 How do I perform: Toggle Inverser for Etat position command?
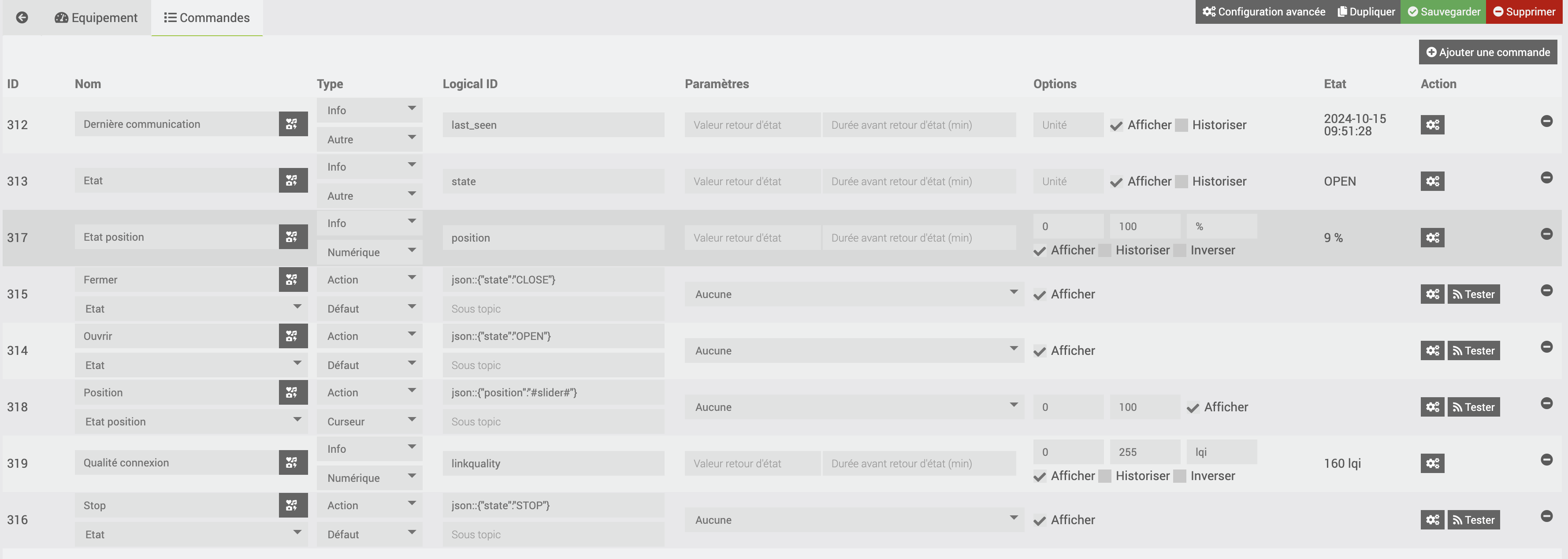[1179, 251]
